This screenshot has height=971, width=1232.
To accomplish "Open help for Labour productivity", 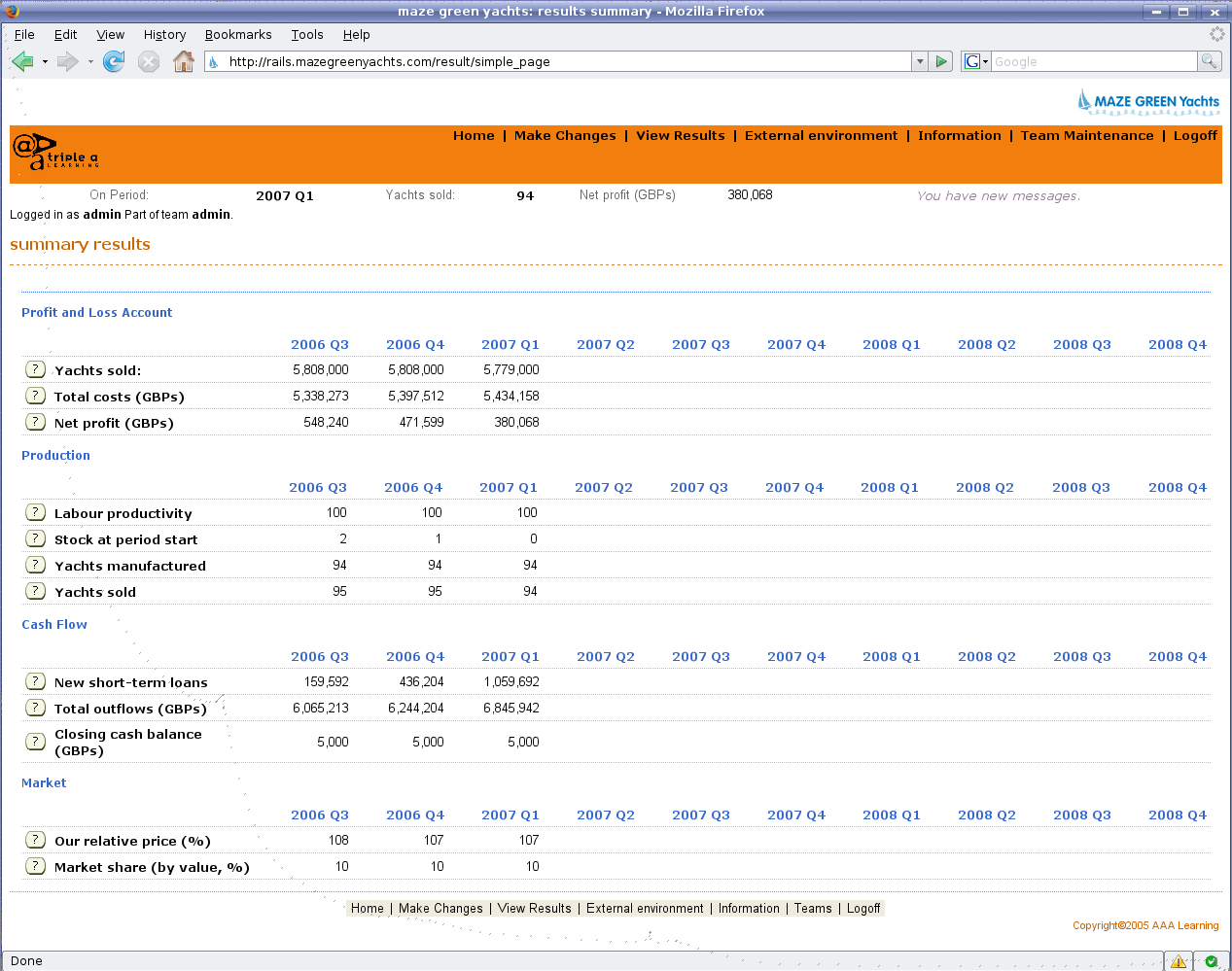I will (36, 512).
